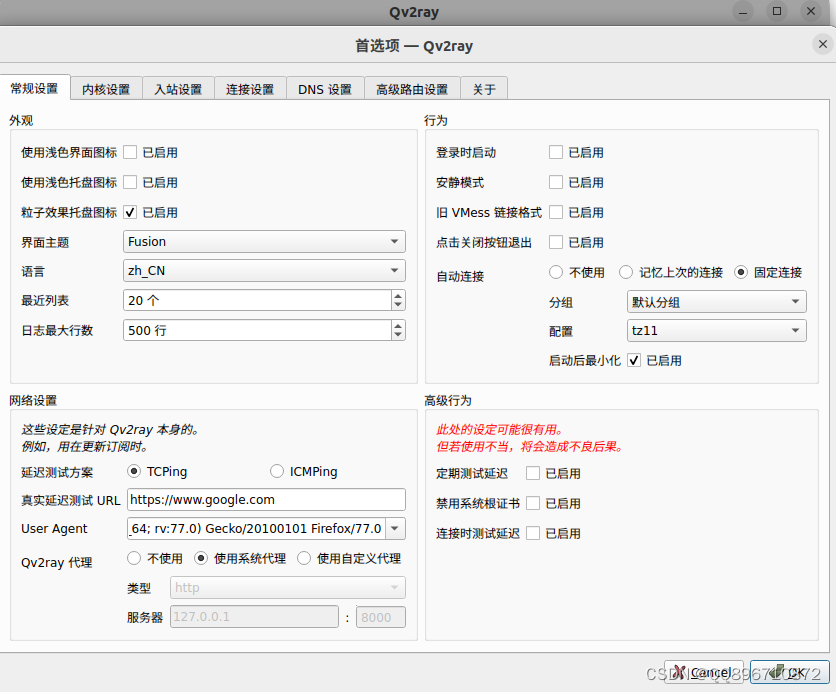Select ICMPing latency test method

(277, 471)
